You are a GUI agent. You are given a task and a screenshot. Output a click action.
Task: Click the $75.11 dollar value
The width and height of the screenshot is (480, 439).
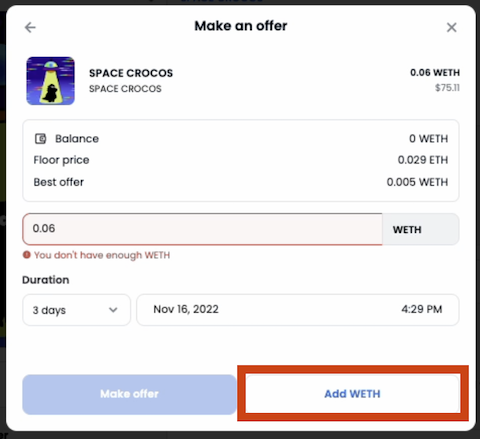[447, 88]
